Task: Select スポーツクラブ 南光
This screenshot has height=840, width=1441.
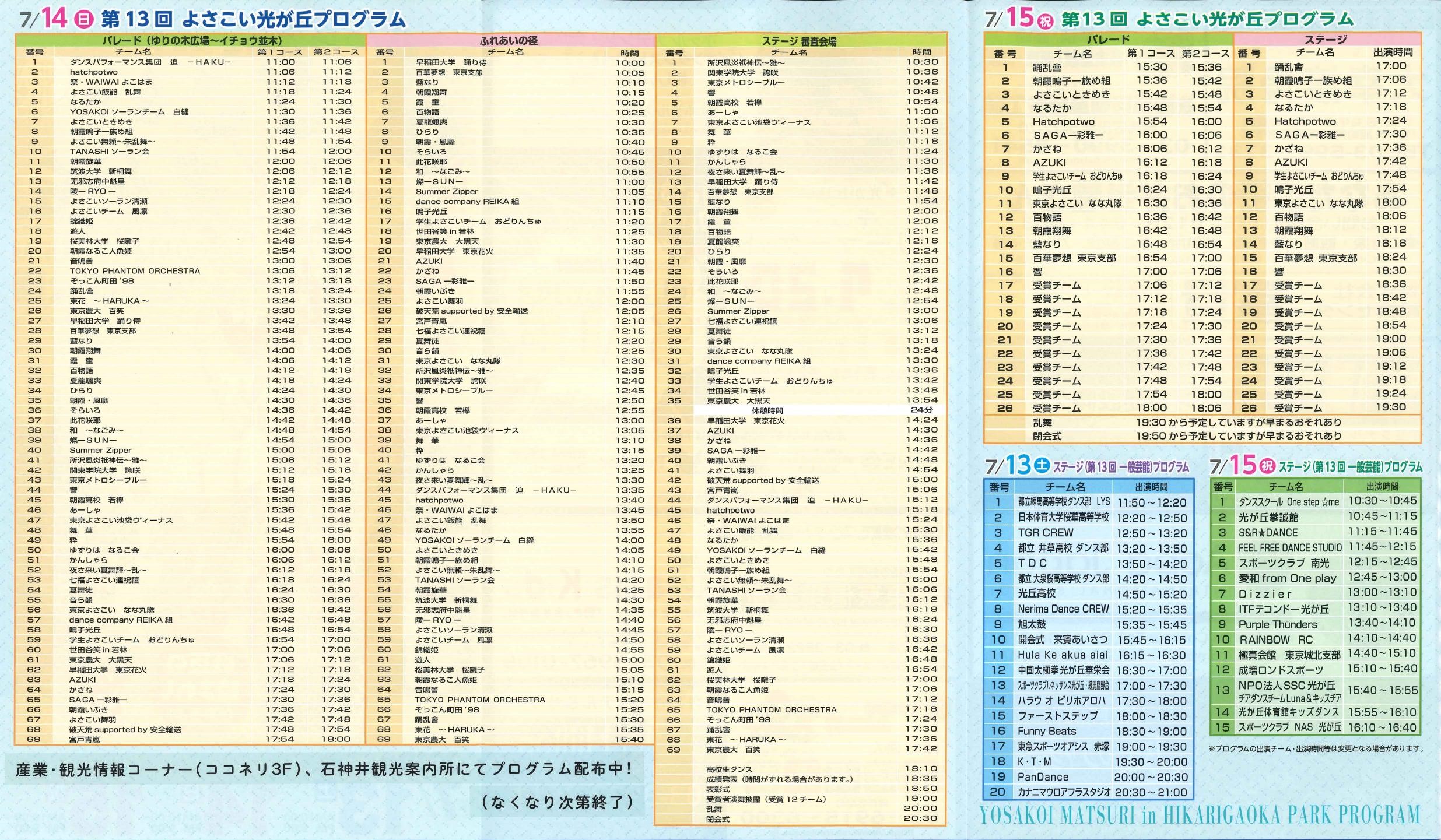Action: point(1284,563)
